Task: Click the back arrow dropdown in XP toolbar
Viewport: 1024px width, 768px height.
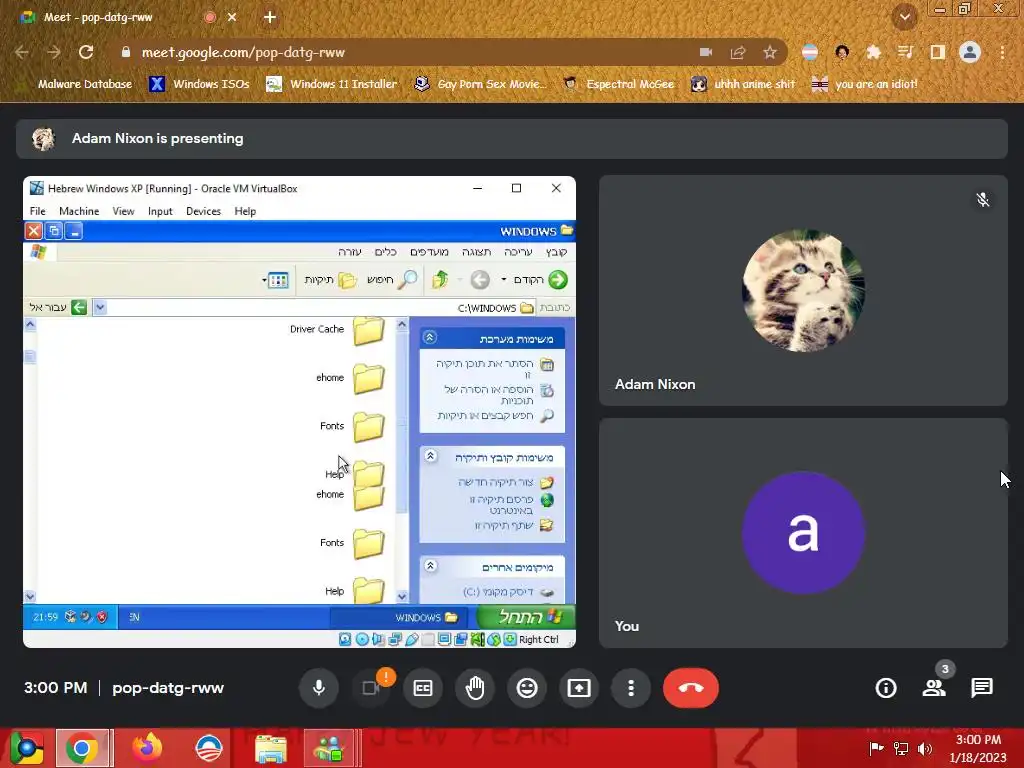Action: [504, 280]
